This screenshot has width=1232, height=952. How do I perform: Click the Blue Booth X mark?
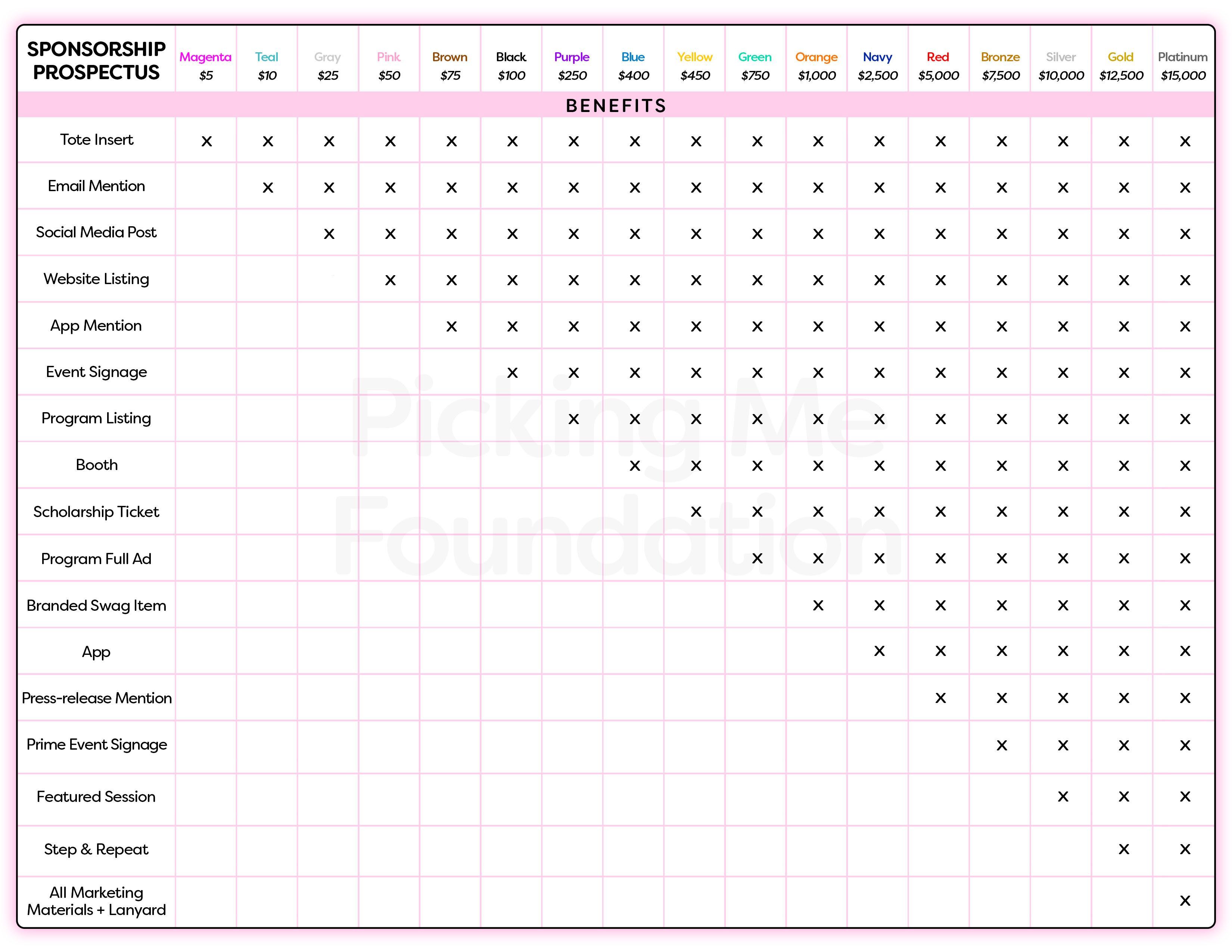[x=635, y=466]
